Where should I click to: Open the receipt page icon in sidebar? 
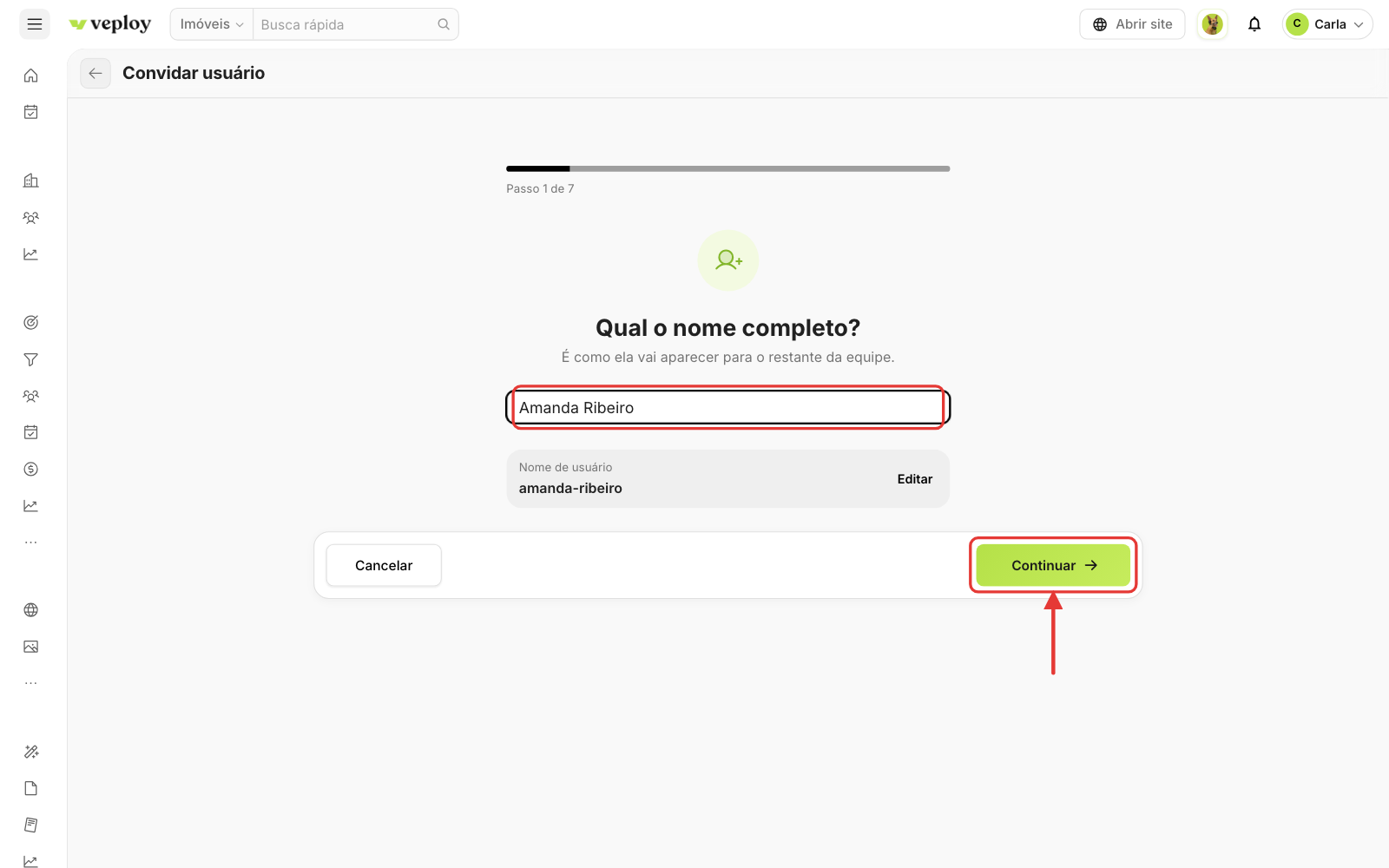click(31, 825)
